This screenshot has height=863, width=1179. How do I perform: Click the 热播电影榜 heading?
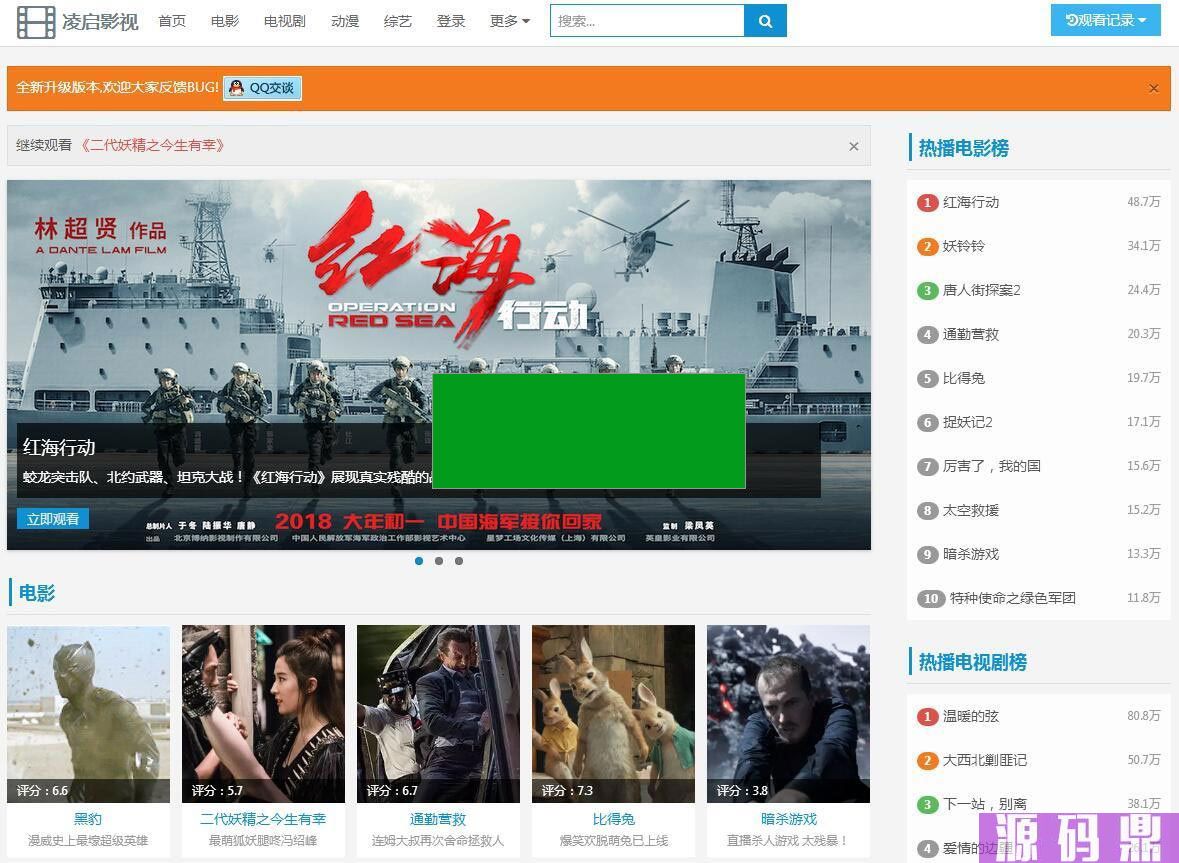click(963, 148)
